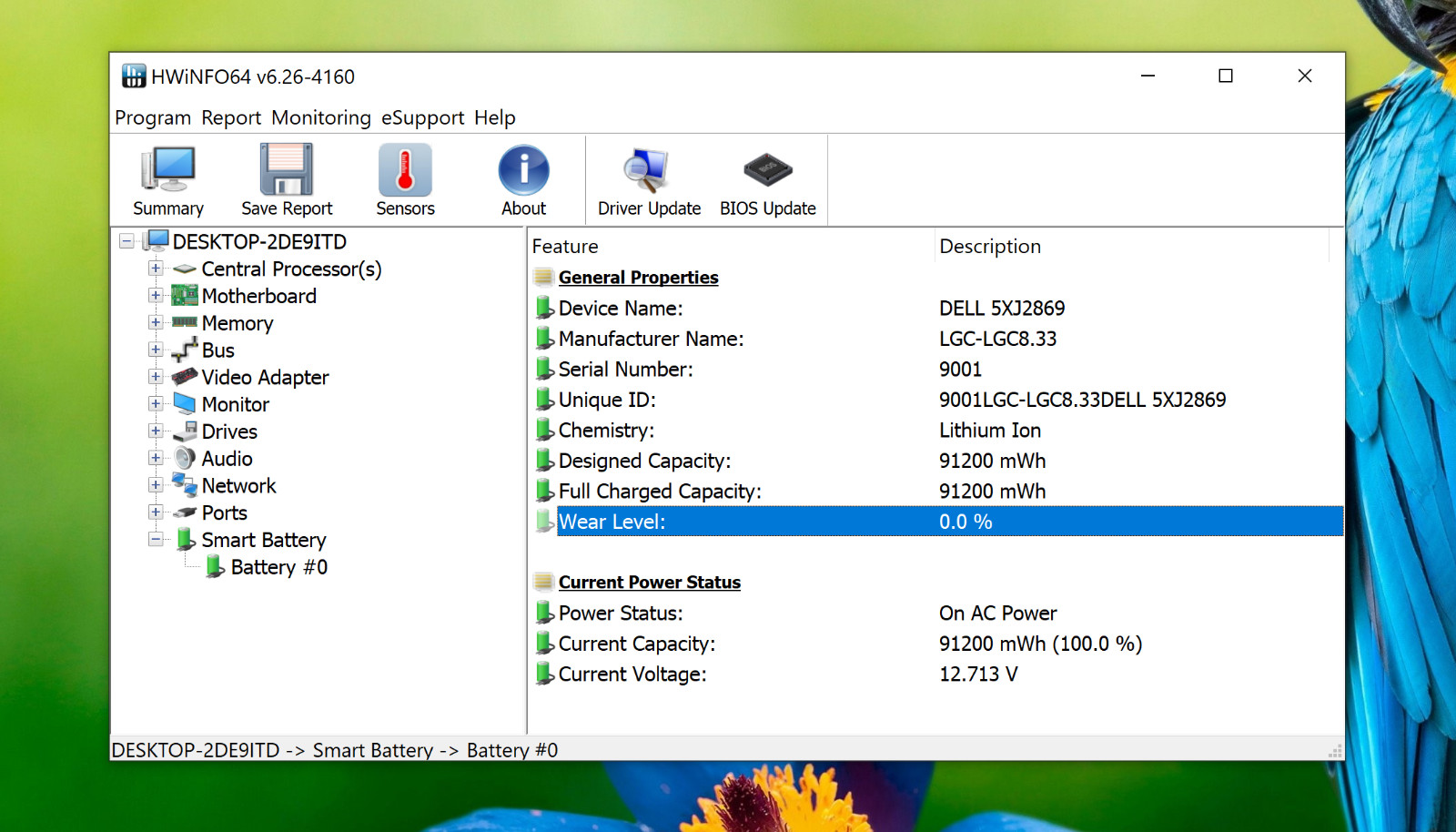1456x832 pixels.
Task: Select the Power Status row
Action: 936,613
